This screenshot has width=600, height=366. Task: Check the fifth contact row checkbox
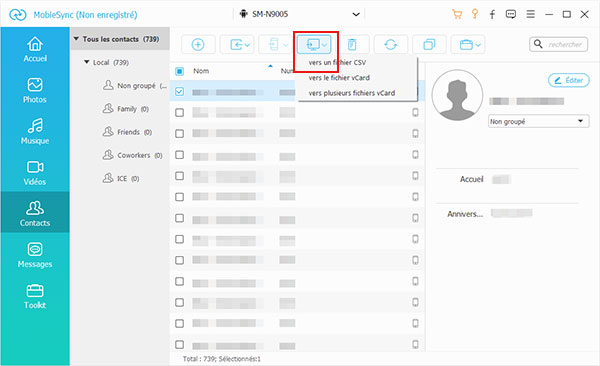[x=179, y=176]
